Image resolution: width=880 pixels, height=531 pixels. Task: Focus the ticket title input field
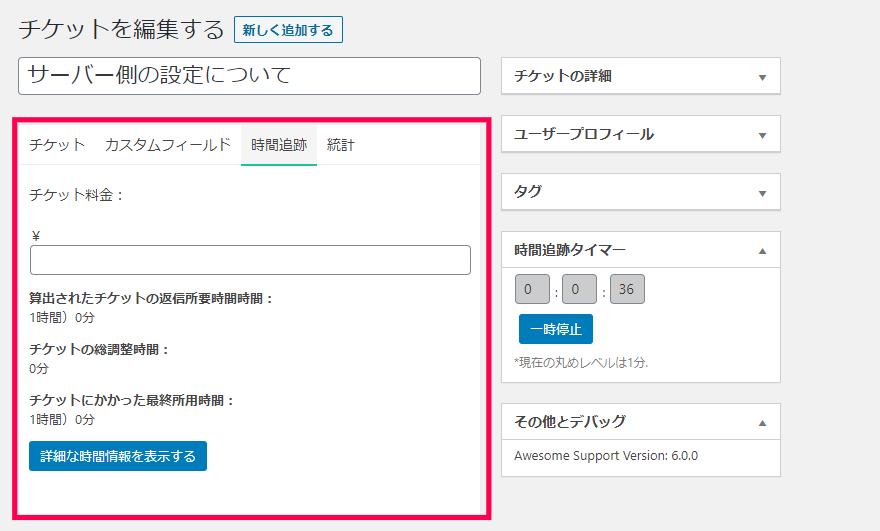(x=249, y=76)
